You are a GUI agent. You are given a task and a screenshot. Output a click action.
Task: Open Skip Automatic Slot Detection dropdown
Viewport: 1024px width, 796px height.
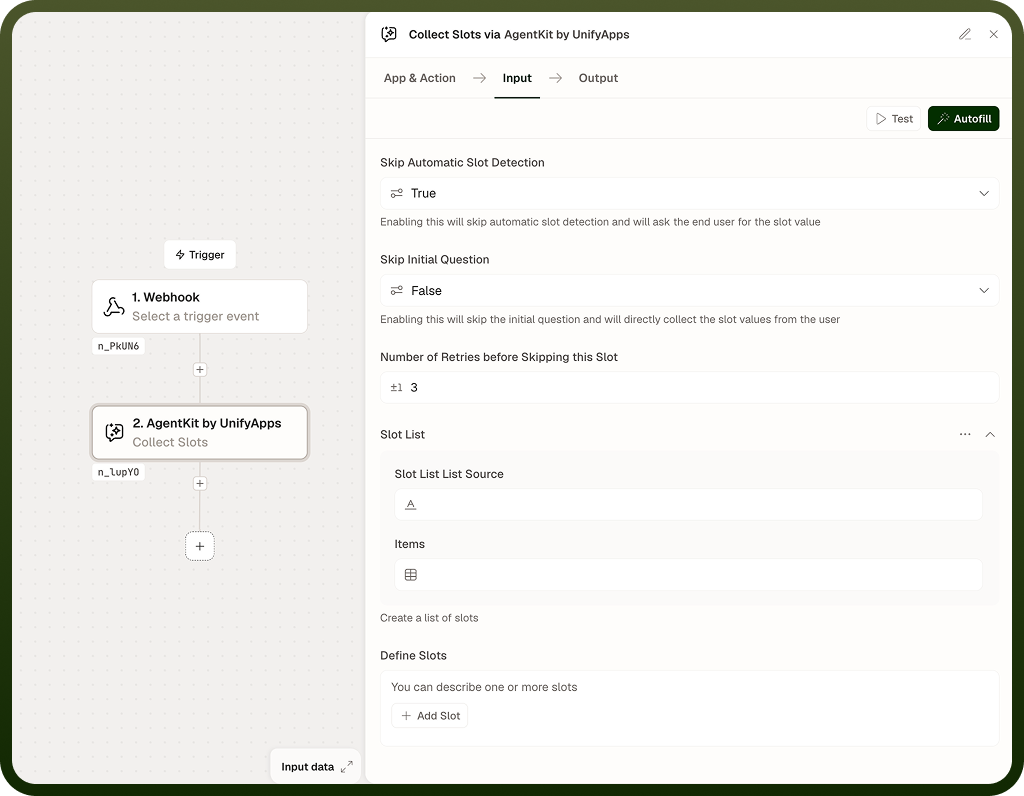tap(689, 193)
